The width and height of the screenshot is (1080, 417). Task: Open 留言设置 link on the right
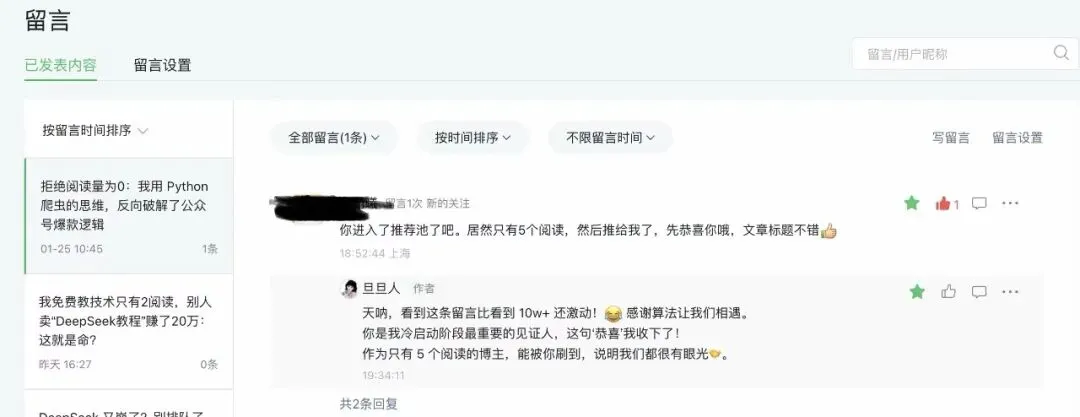(x=1017, y=138)
